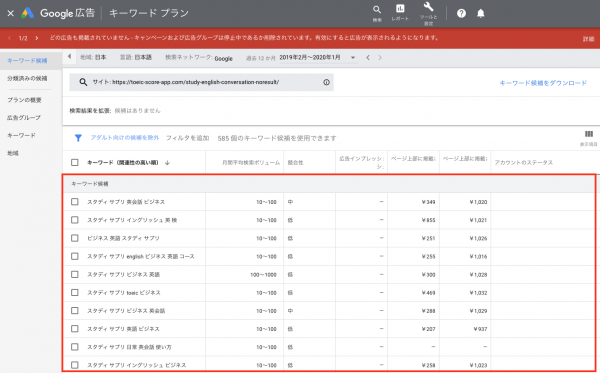Click the ¥1,032 bid value

coord(478,293)
